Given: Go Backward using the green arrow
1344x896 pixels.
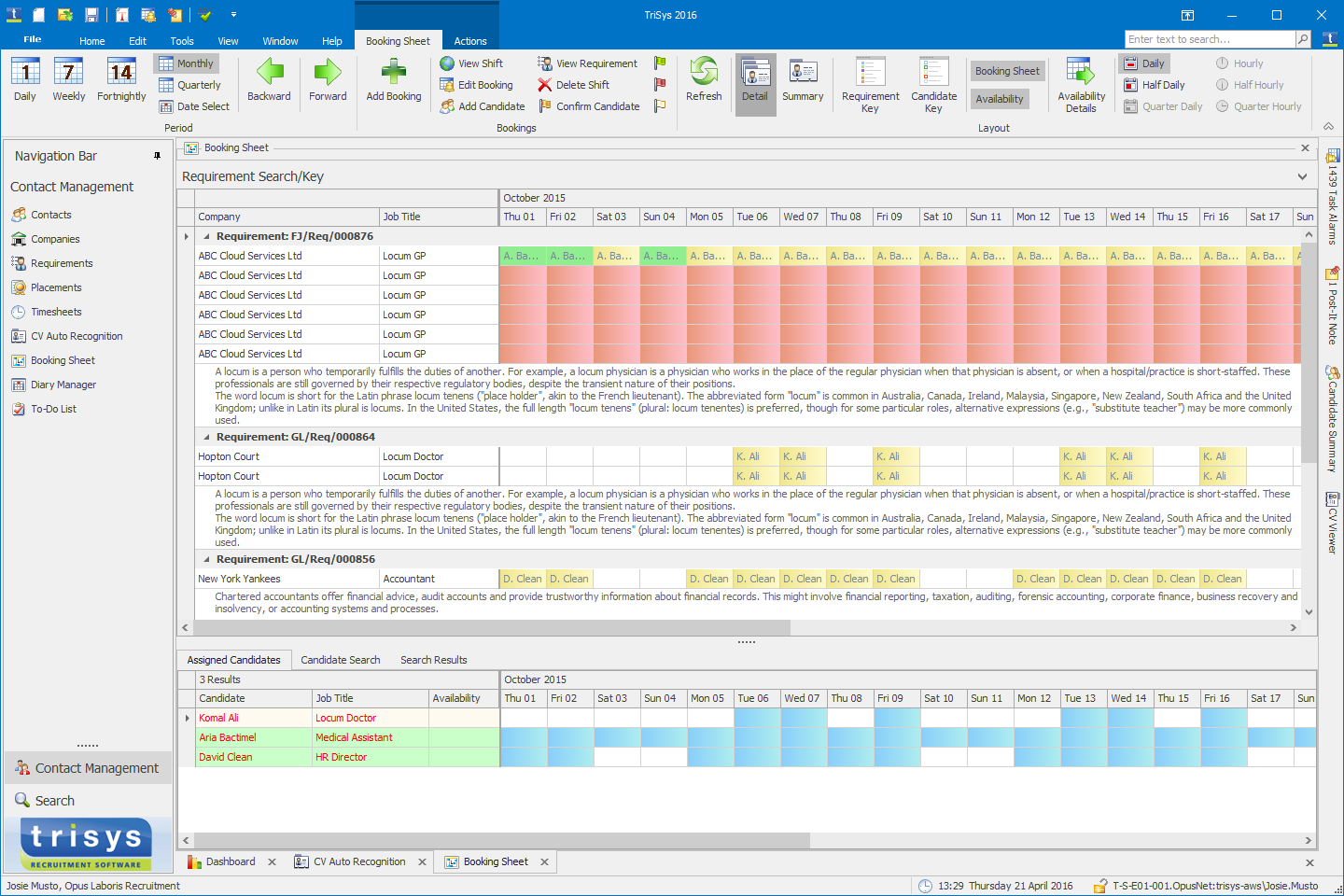Looking at the screenshot, I should 269,73.
